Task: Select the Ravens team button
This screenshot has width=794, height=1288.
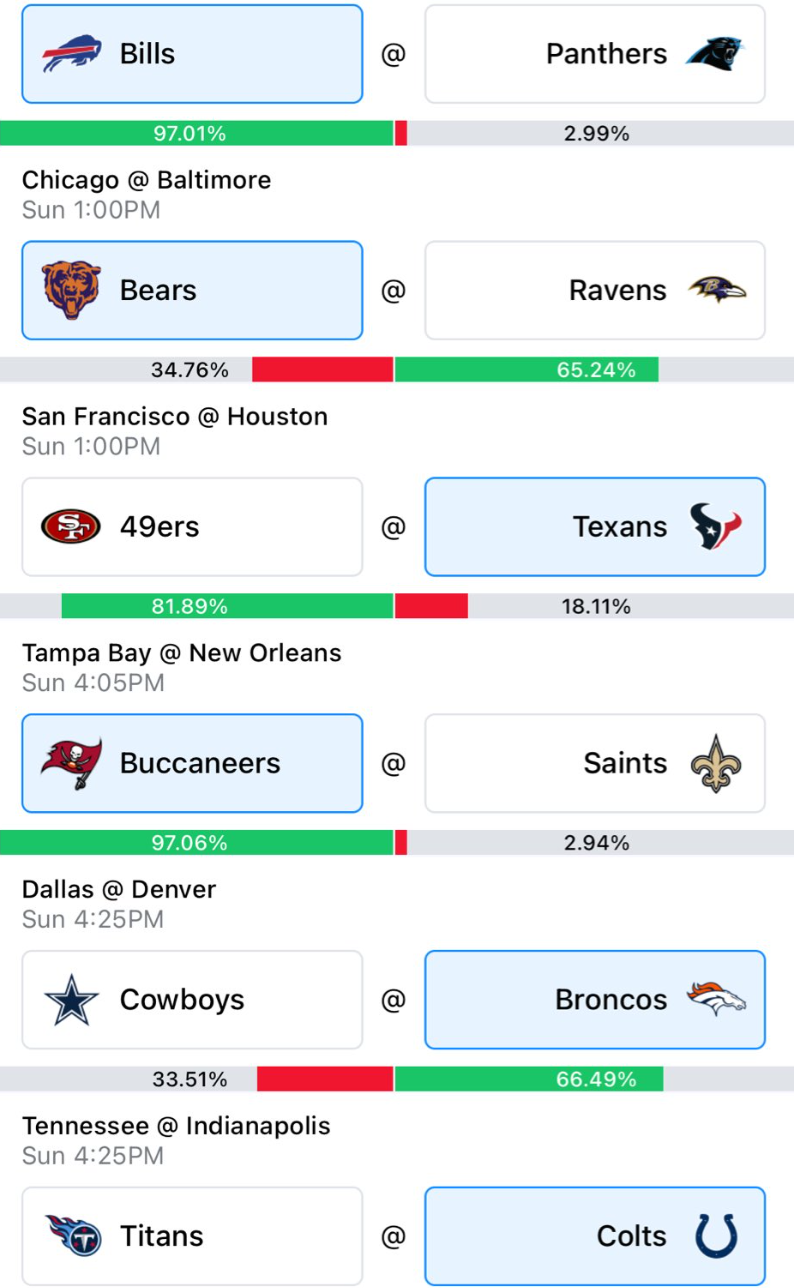Action: point(595,290)
